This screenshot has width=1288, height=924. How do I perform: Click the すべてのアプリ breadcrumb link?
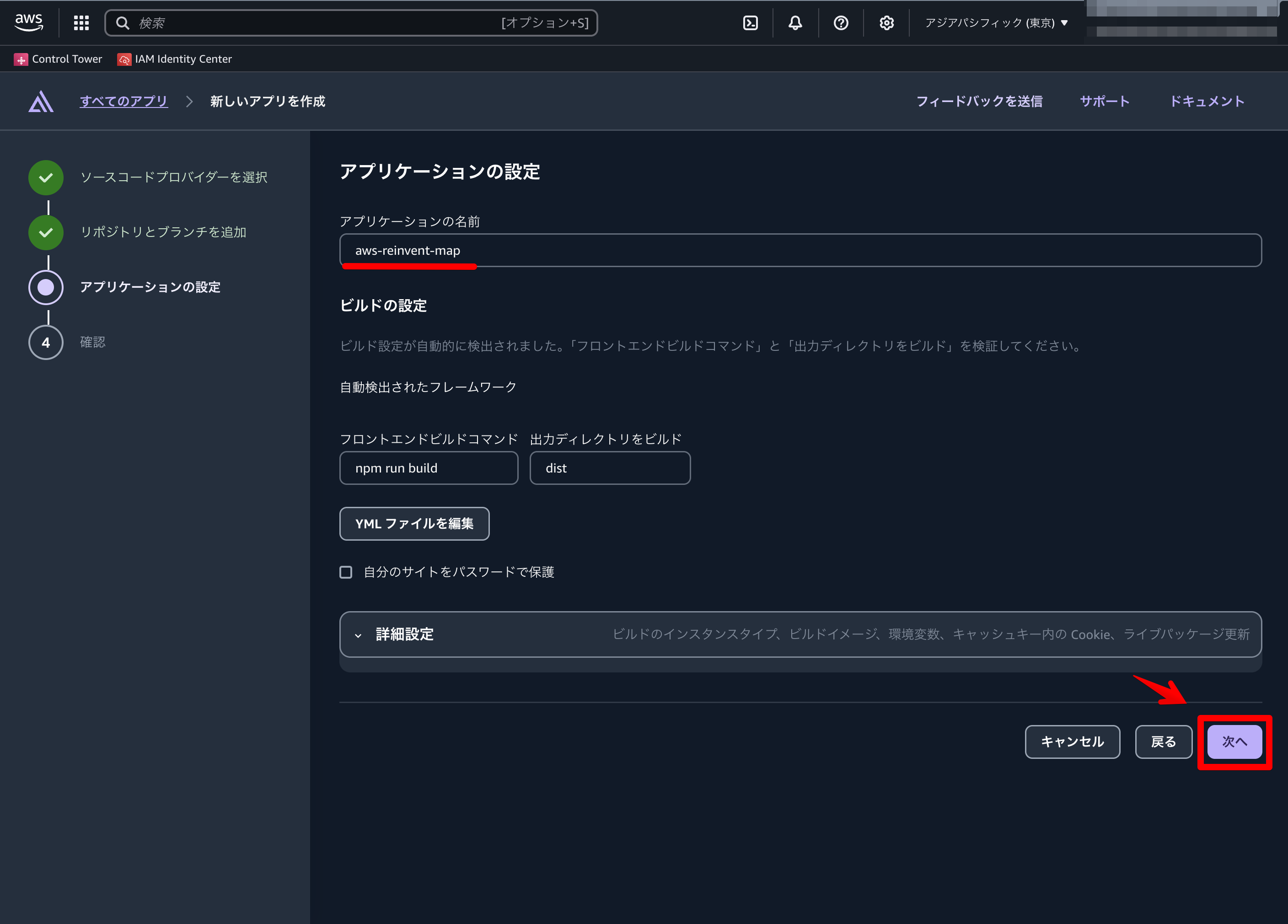point(123,101)
